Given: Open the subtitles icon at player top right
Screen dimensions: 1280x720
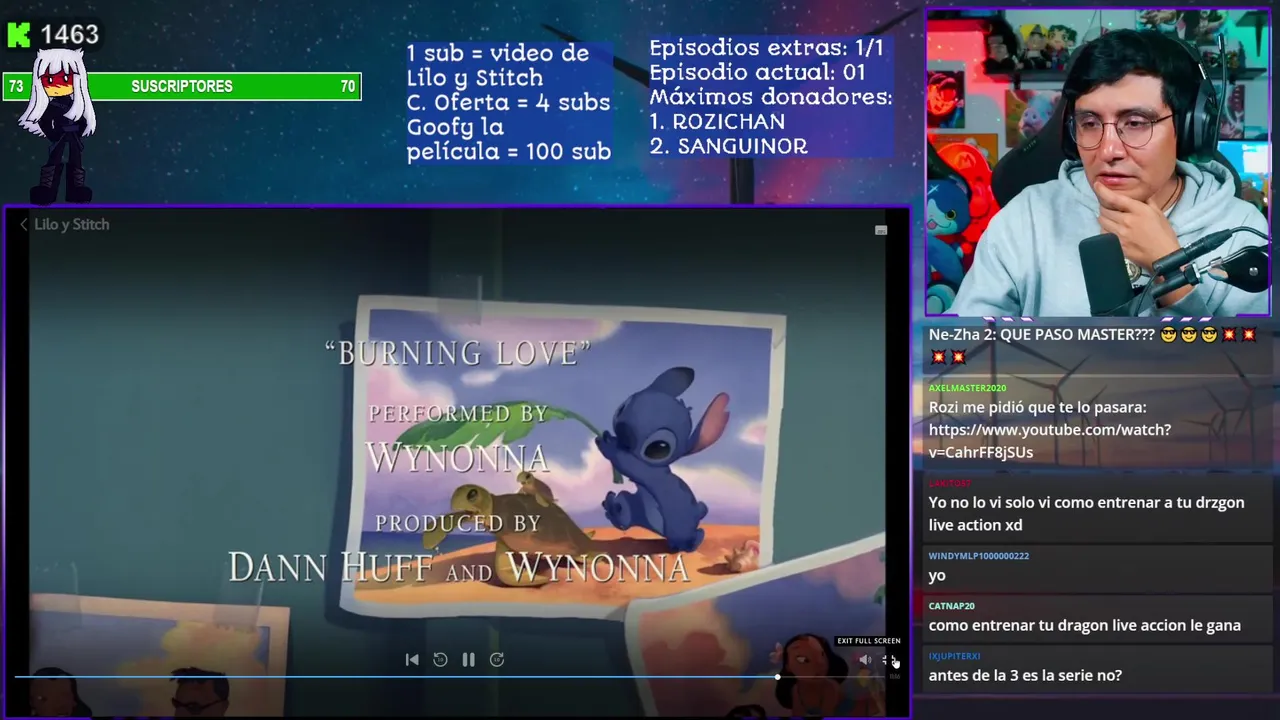Looking at the screenshot, I should pos(881,230).
